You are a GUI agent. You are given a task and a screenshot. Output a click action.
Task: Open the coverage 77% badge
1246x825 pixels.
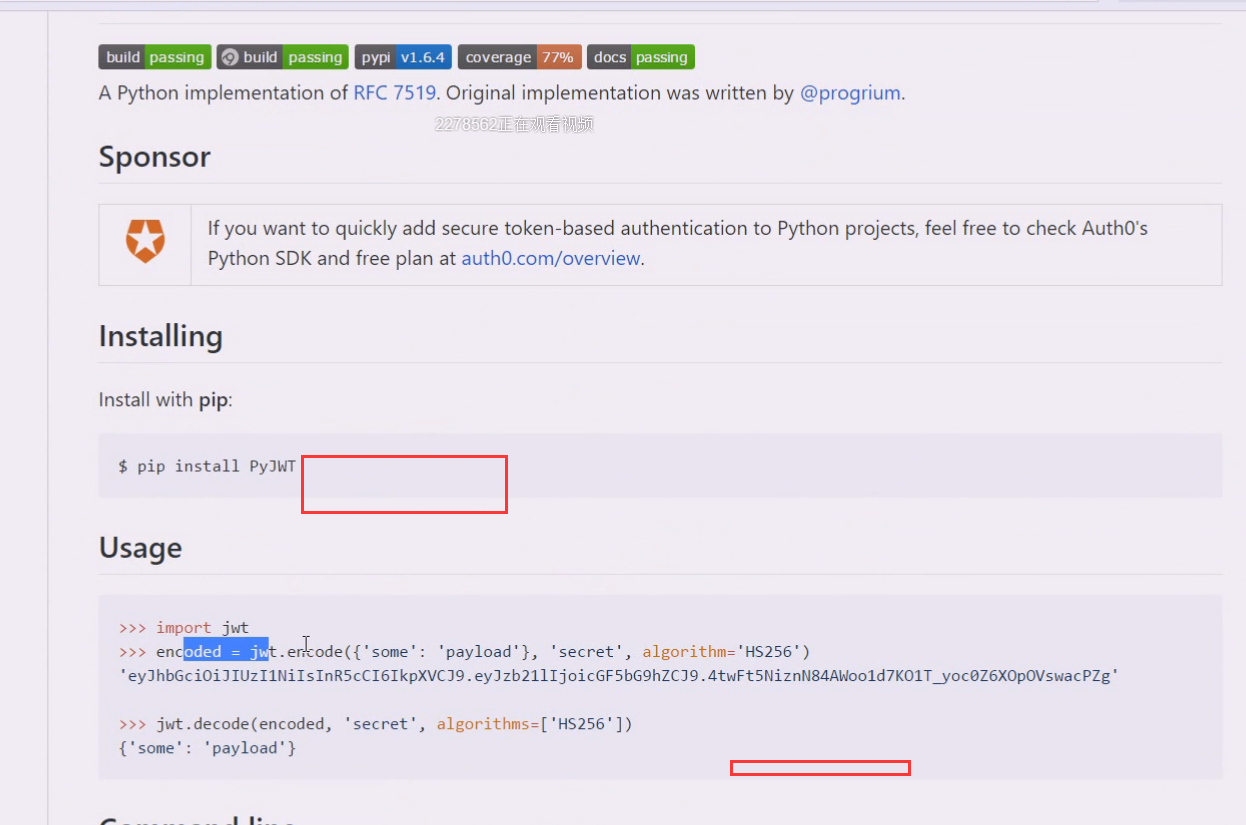[520, 57]
